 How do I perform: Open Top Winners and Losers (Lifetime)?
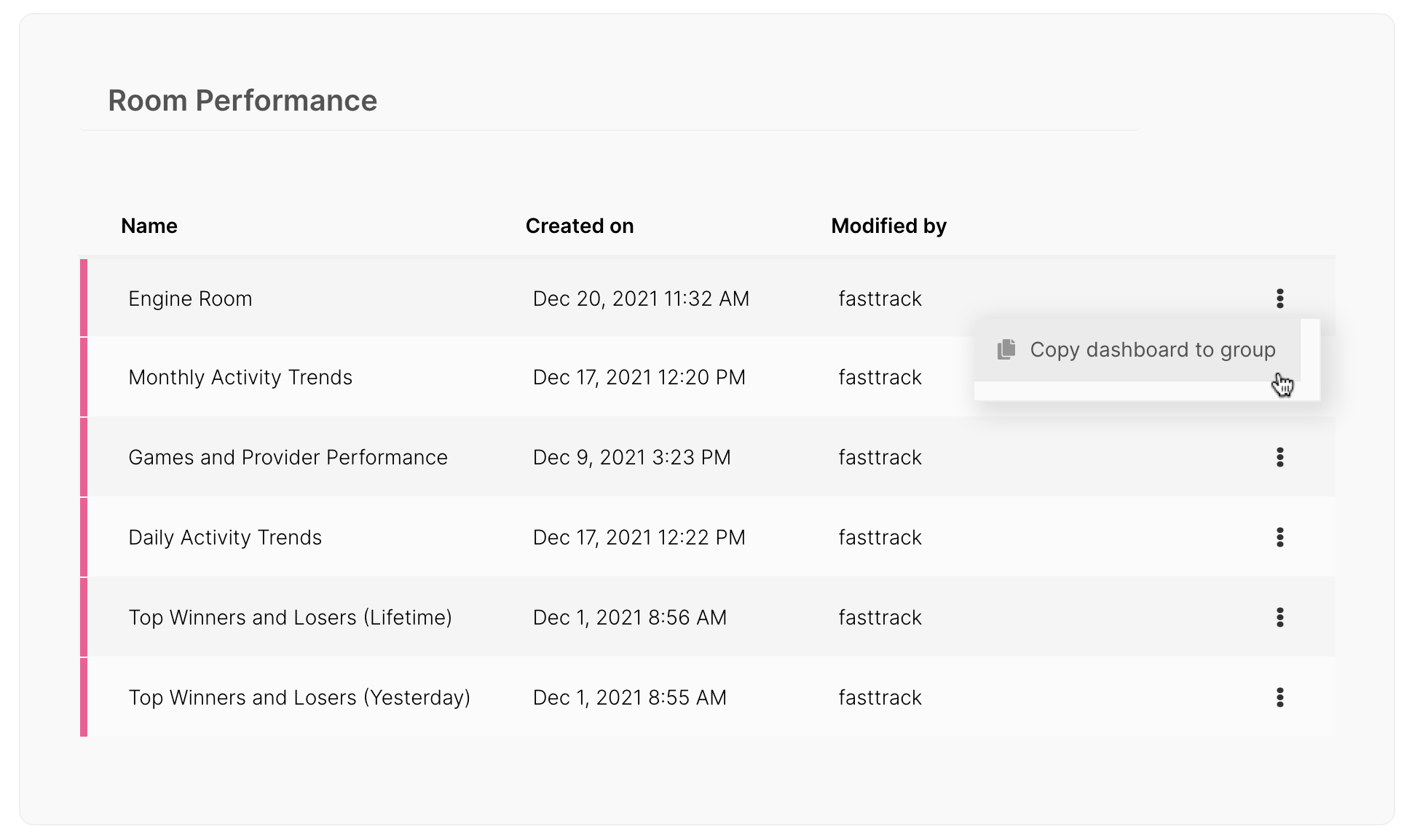click(x=290, y=617)
